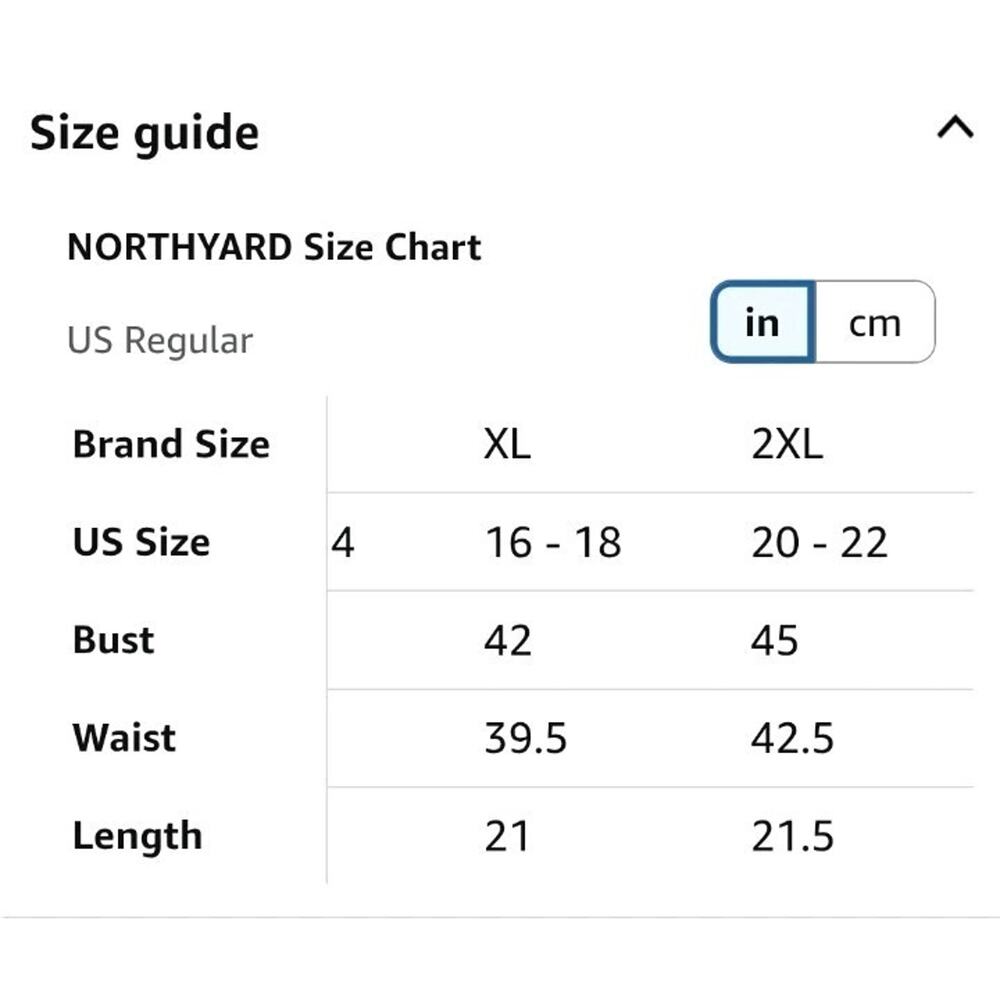1000x1000 pixels.
Task: Click the NORTHYARD Size Chart title
Action: pyautogui.click(x=274, y=246)
